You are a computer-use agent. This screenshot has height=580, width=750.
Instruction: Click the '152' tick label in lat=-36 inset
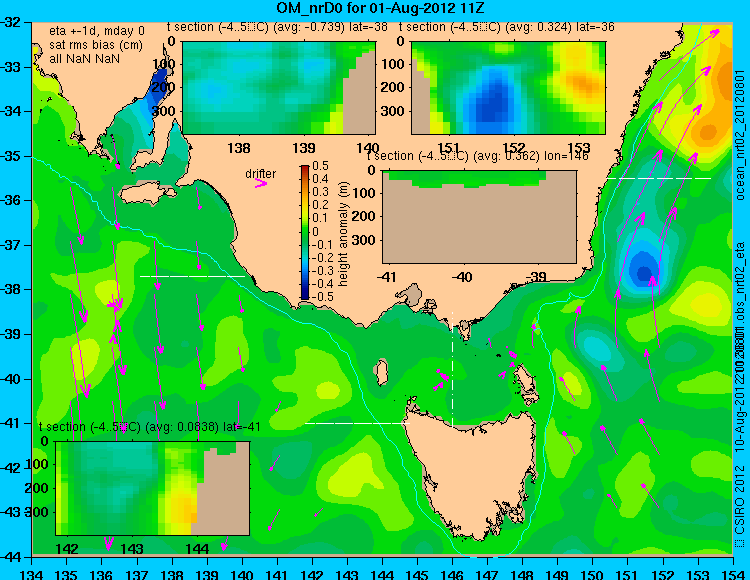[x=514, y=148]
